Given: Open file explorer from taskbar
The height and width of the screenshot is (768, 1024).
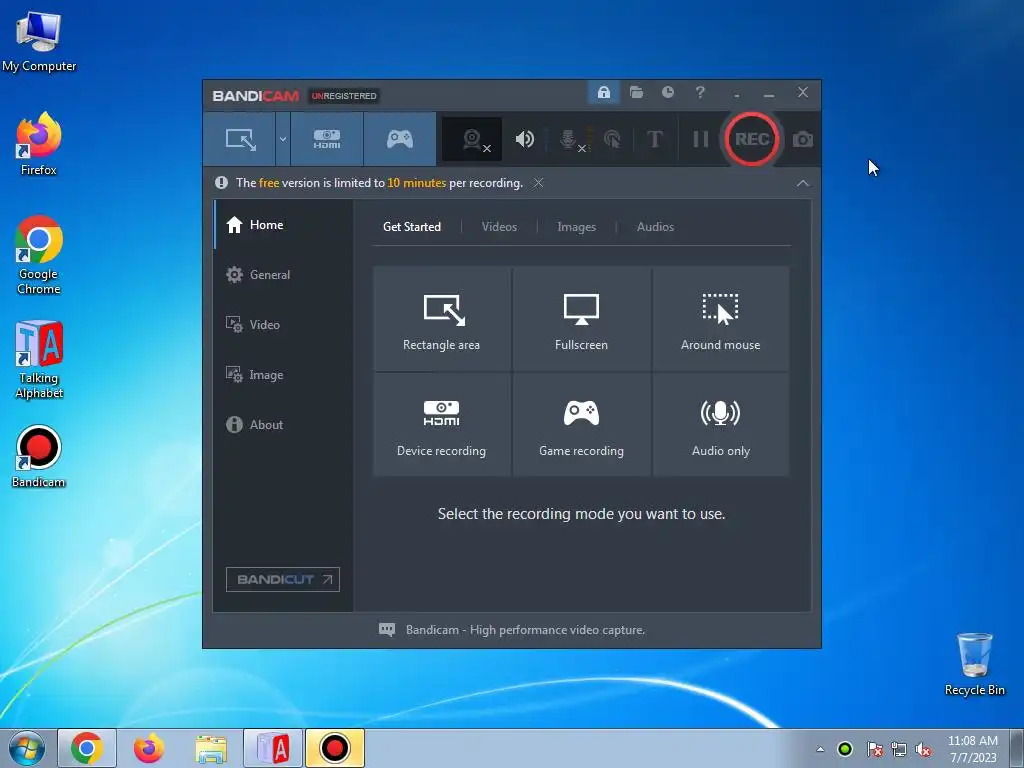Looking at the screenshot, I should tap(211, 748).
